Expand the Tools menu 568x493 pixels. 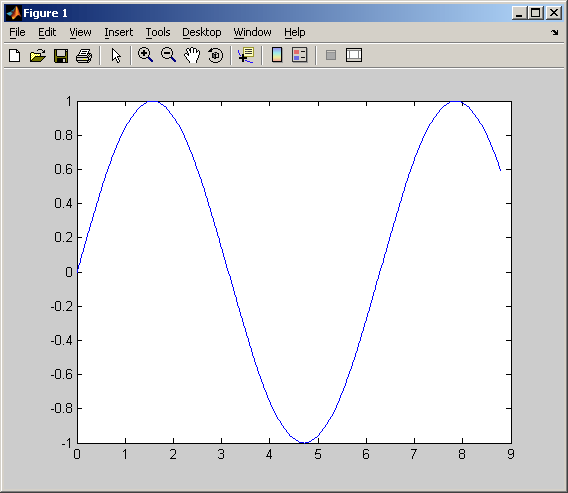tap(158, 32)
